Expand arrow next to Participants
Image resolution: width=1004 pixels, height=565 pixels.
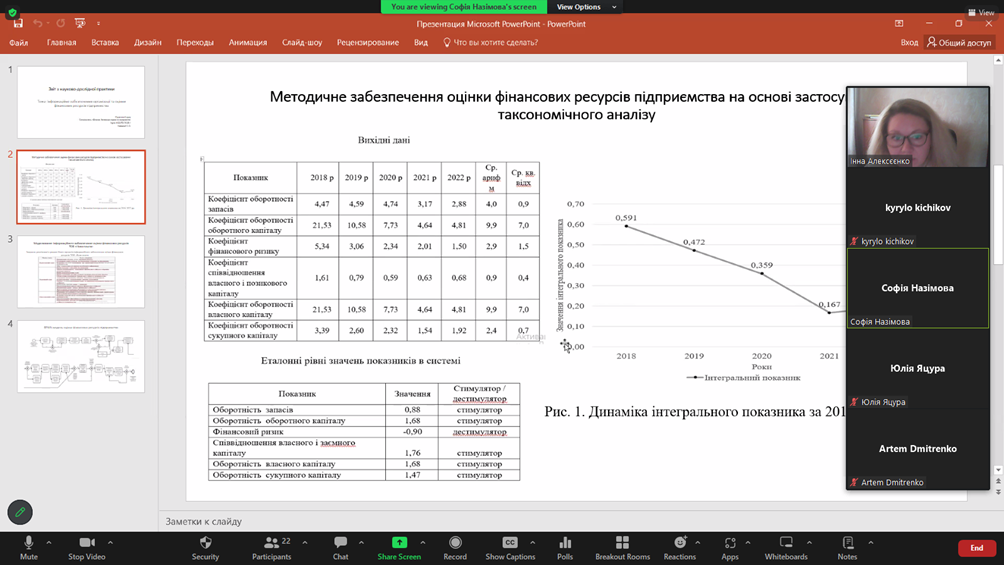click(305, 543)
